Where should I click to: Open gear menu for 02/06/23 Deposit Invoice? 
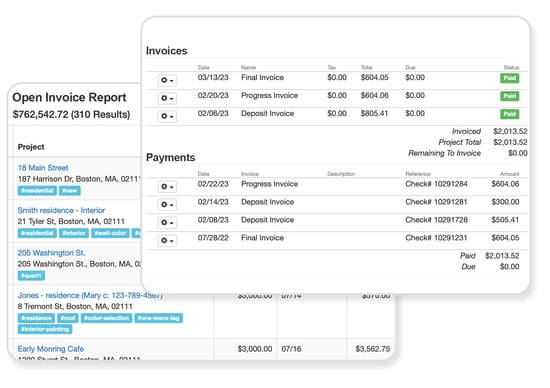tap(167, 116)
